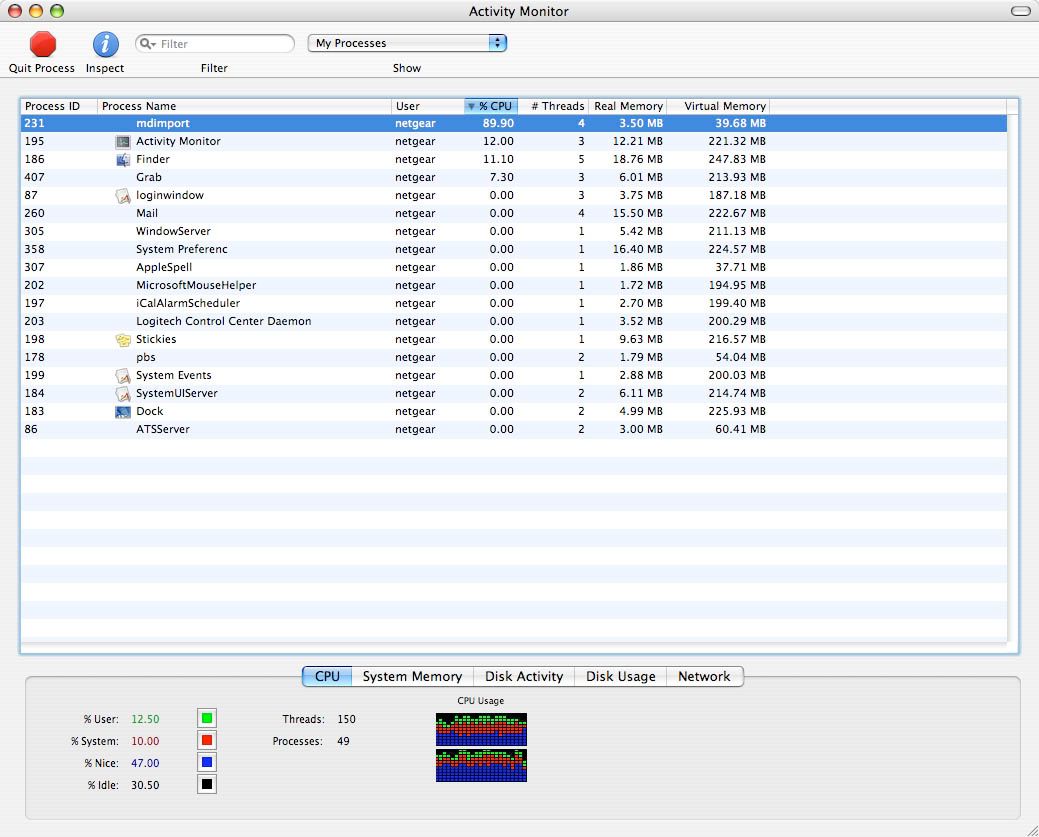The height and width of the screenshot is (837, 1039).
Task: Click the lower CPU Usage graph
Action: point(481,765)
